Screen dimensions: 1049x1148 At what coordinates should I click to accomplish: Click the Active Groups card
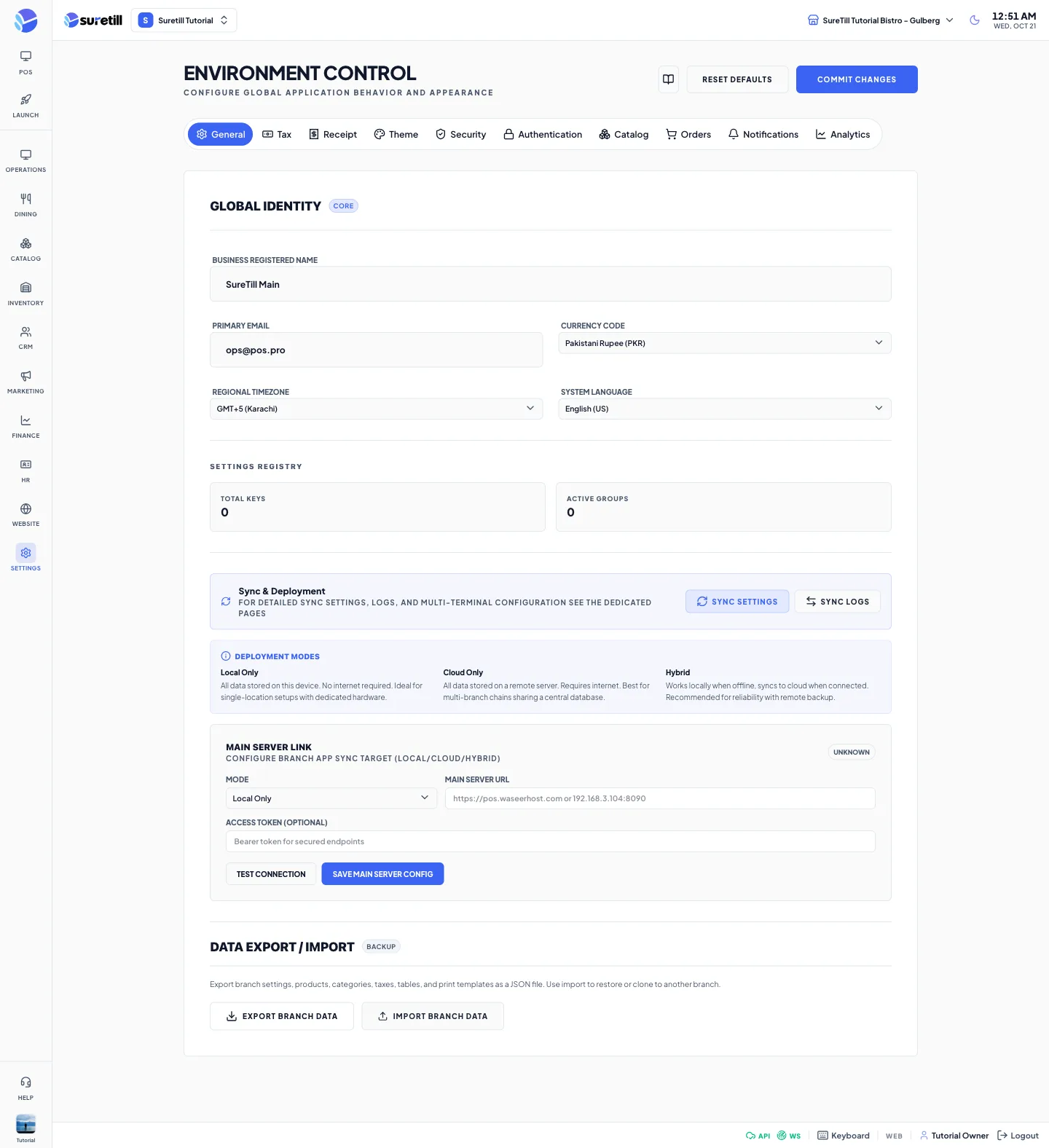pyautogui.click(x=723, y=507)
